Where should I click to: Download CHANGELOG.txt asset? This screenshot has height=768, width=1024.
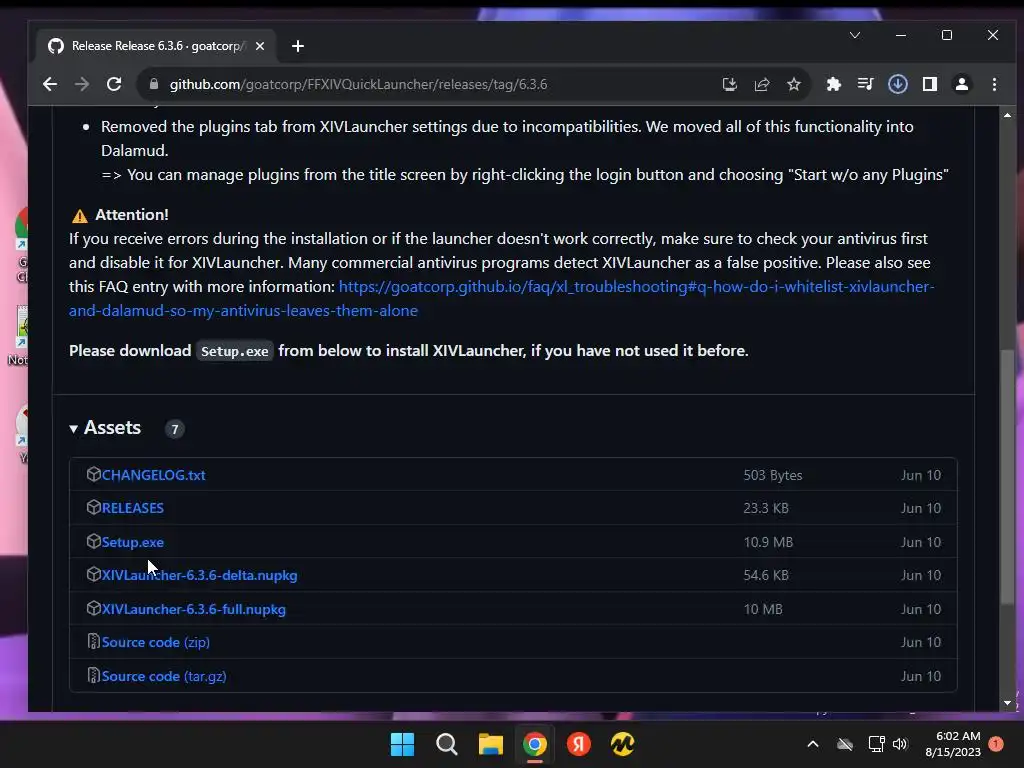pos(153,475)
